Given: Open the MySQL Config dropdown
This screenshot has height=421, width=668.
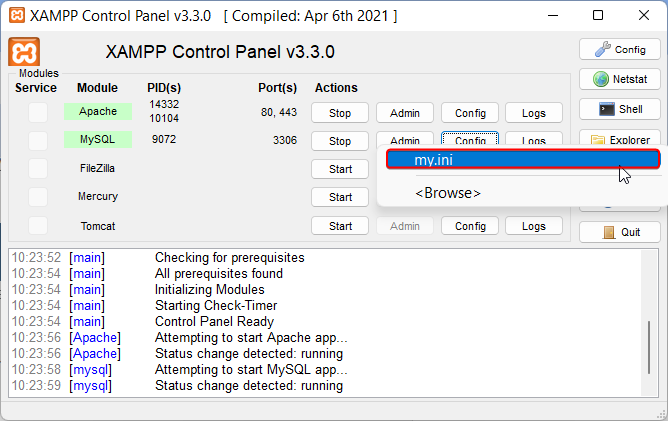Looking at the screenshot, I should [470, 138].
